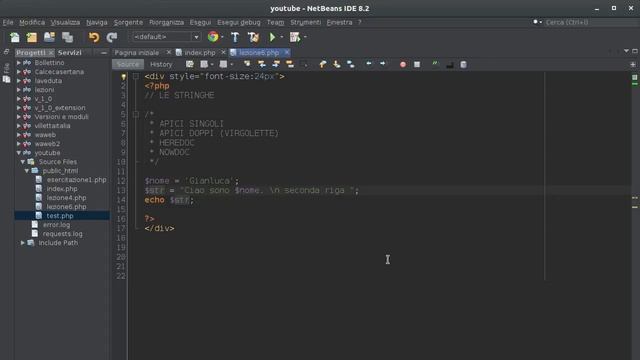Click the Debug Project icon

[295, 37]
